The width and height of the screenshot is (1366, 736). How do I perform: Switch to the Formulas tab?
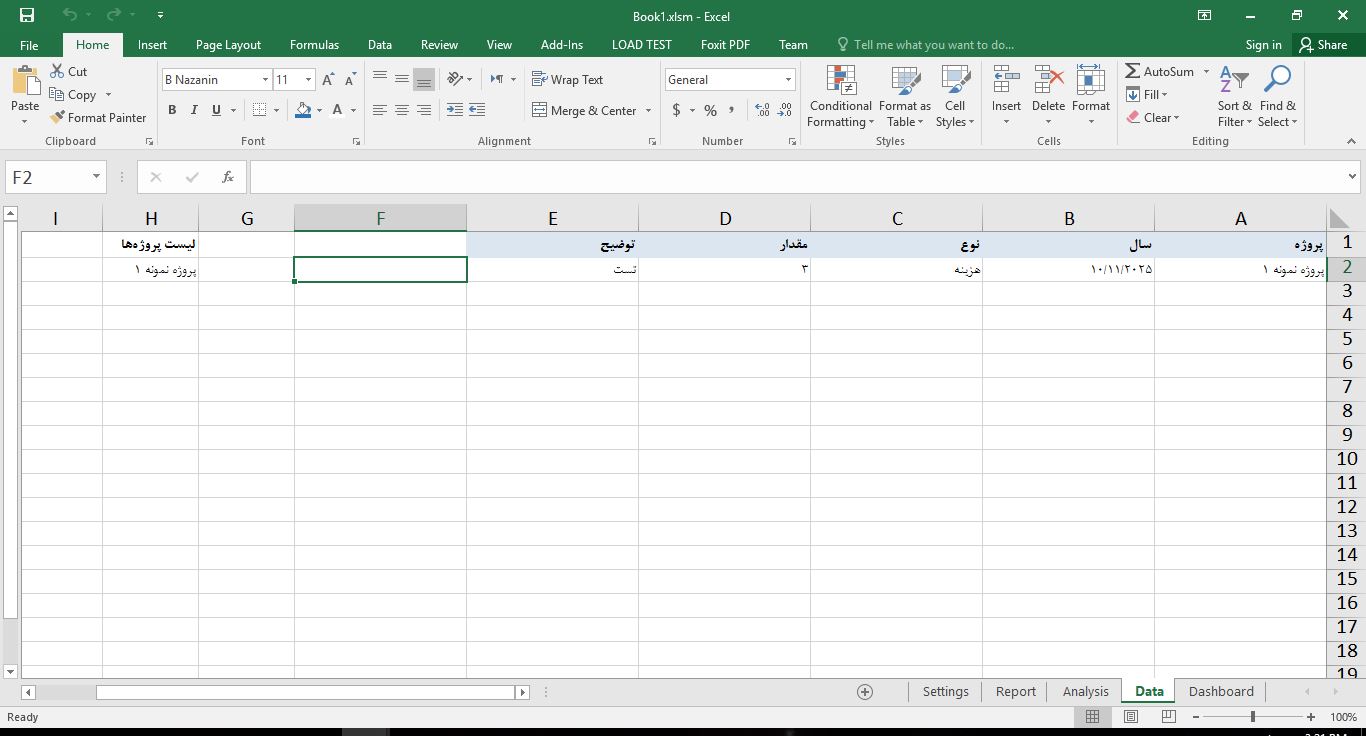tap(314, 45)
